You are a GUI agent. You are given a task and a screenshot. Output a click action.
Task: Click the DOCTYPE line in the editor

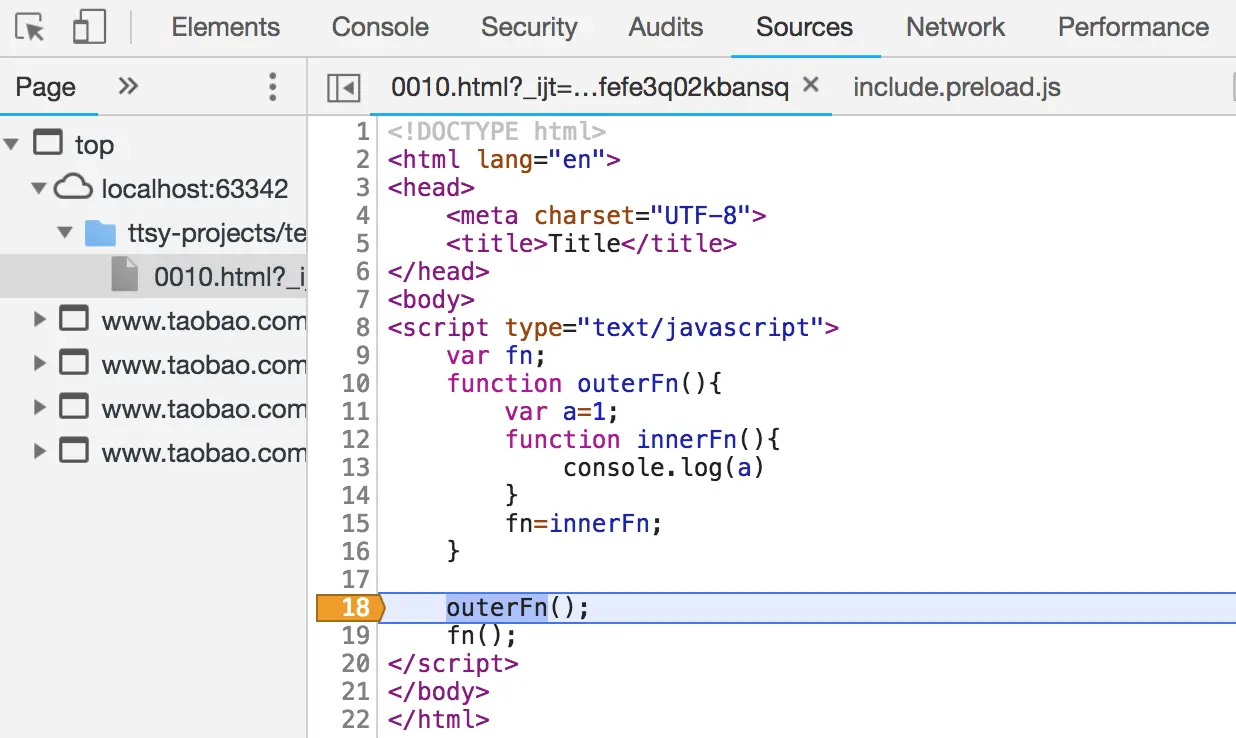point(497,131)
